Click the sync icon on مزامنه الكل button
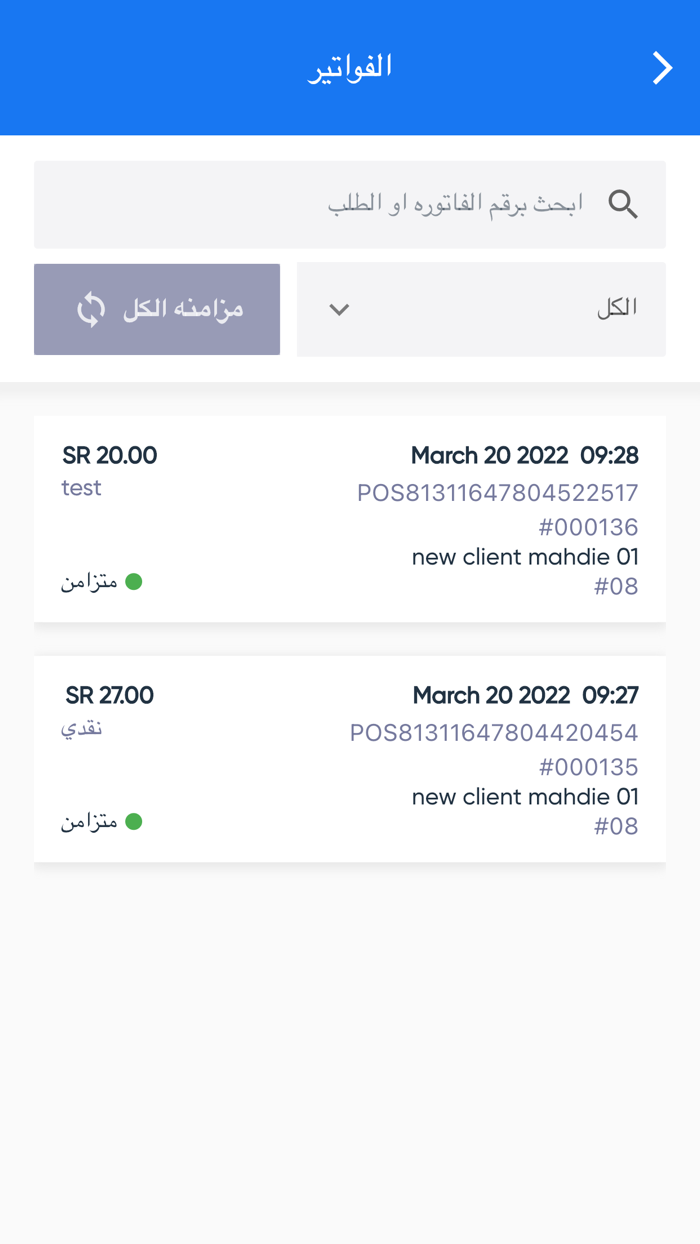The image size is (700, 1244). pyautogui.click(x=92, y=309)
